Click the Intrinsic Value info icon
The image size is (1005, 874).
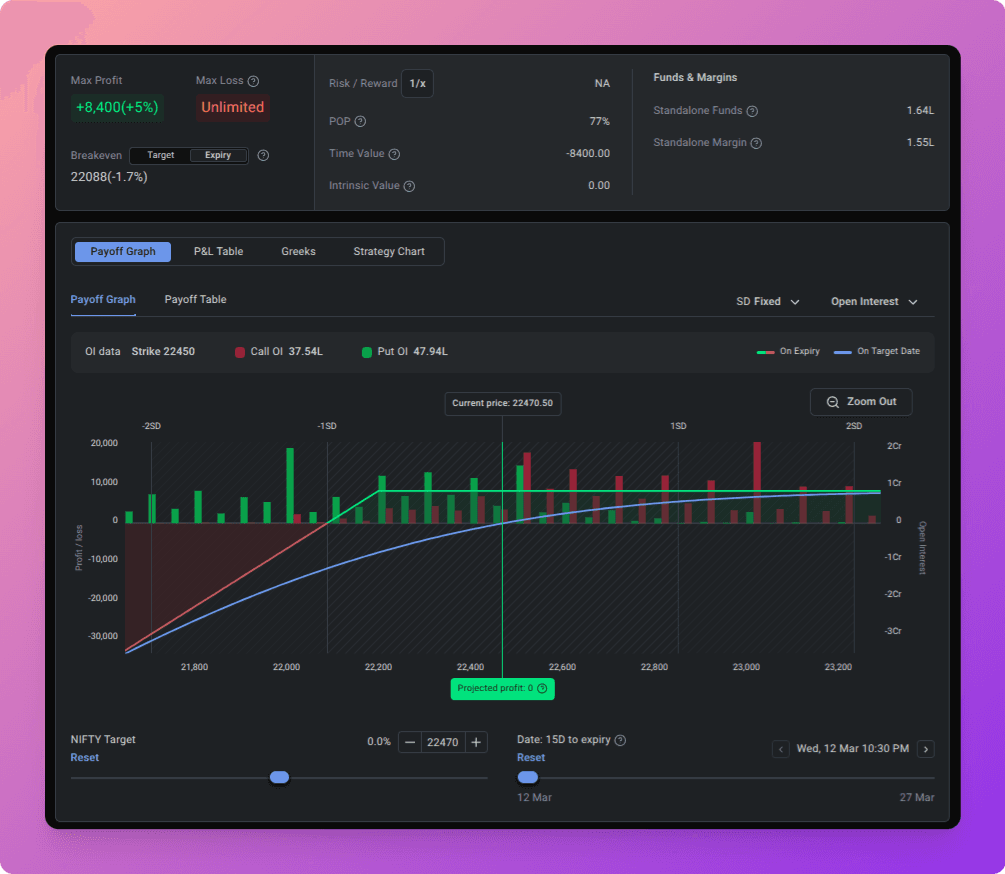click(409, 186)
